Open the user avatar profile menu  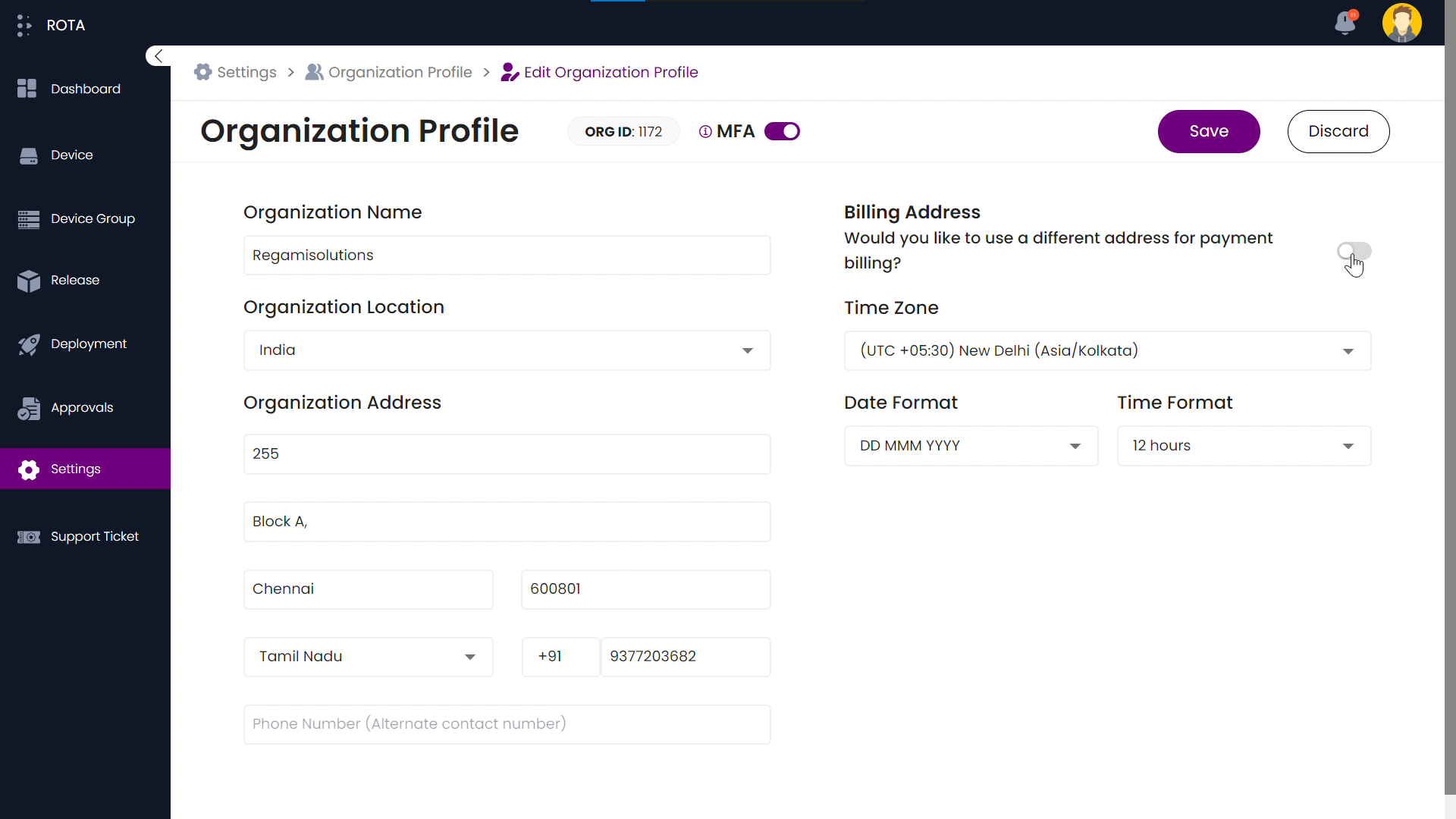[x=1401, y=23]
